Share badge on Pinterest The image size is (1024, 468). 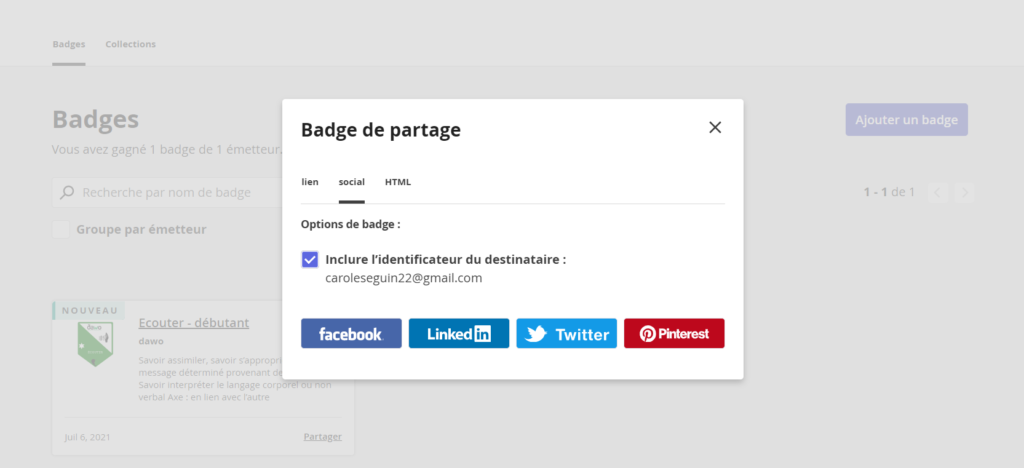tap(675, 334)
